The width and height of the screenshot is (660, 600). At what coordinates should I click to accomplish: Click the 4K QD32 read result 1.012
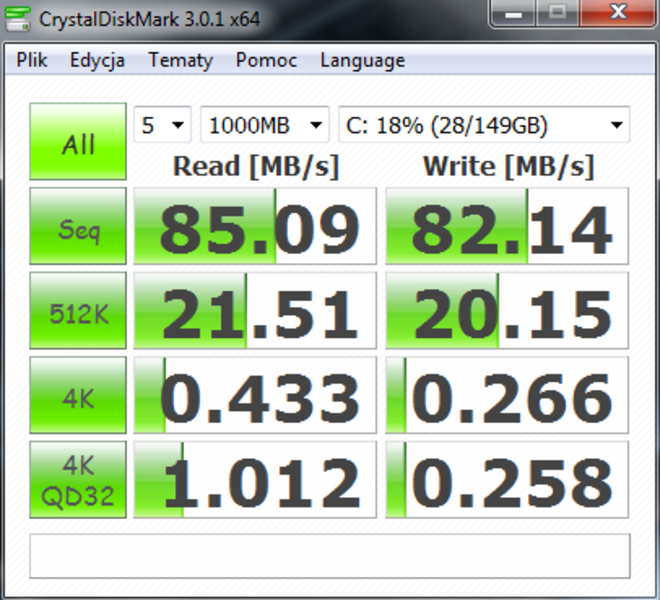tap(255, 482)
